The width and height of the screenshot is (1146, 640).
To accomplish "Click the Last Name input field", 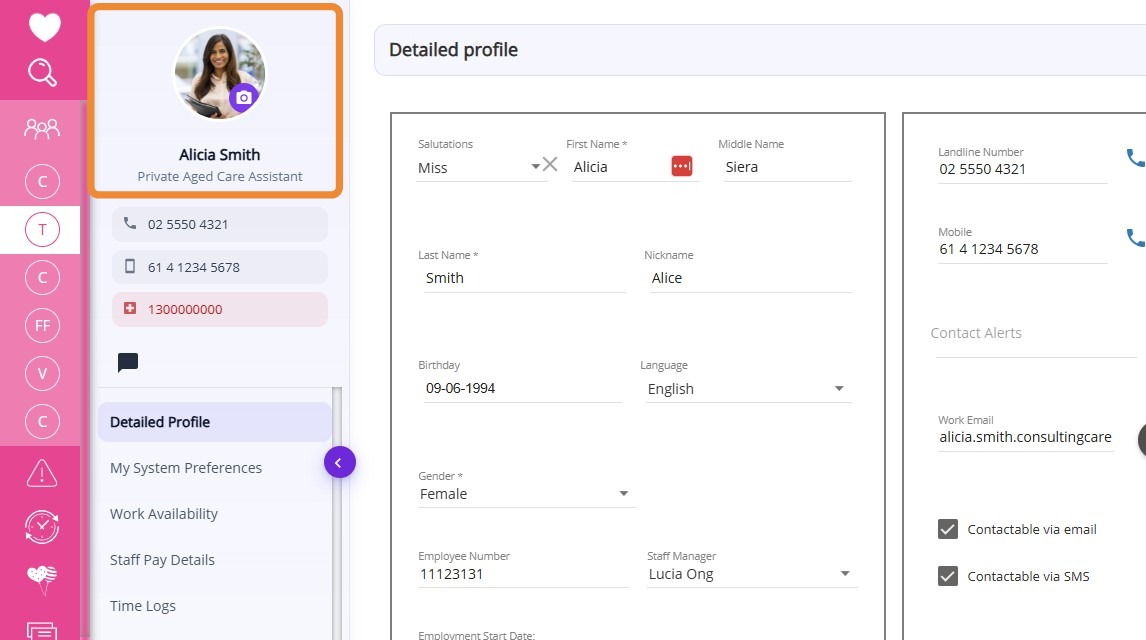I will coord(524,278).
